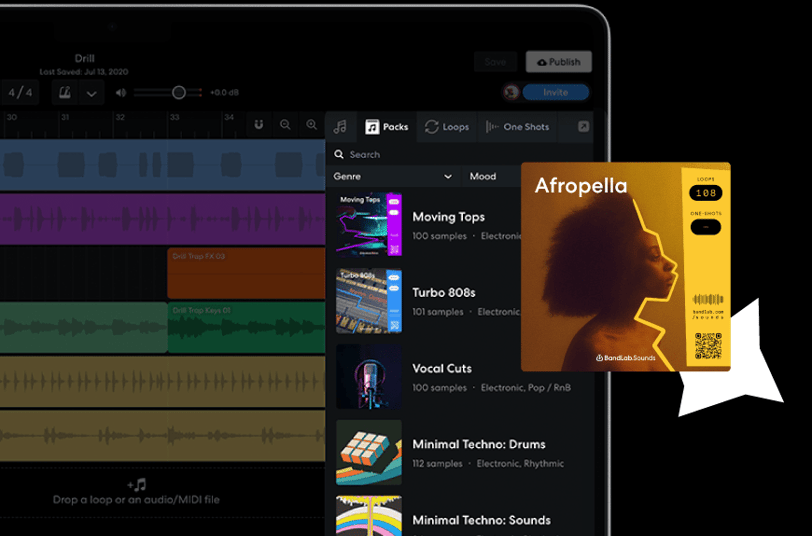The image size is (812, 536).
Task: Click the Drill project title
Action: [x=84, y=59]
